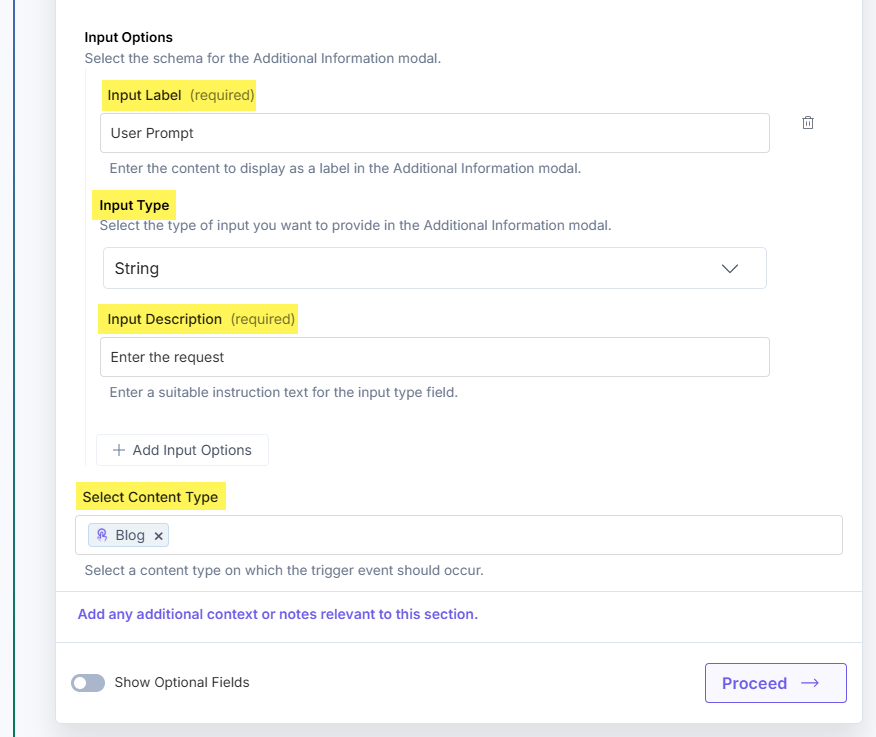Click the Select Content Type heading

[150, 497]
